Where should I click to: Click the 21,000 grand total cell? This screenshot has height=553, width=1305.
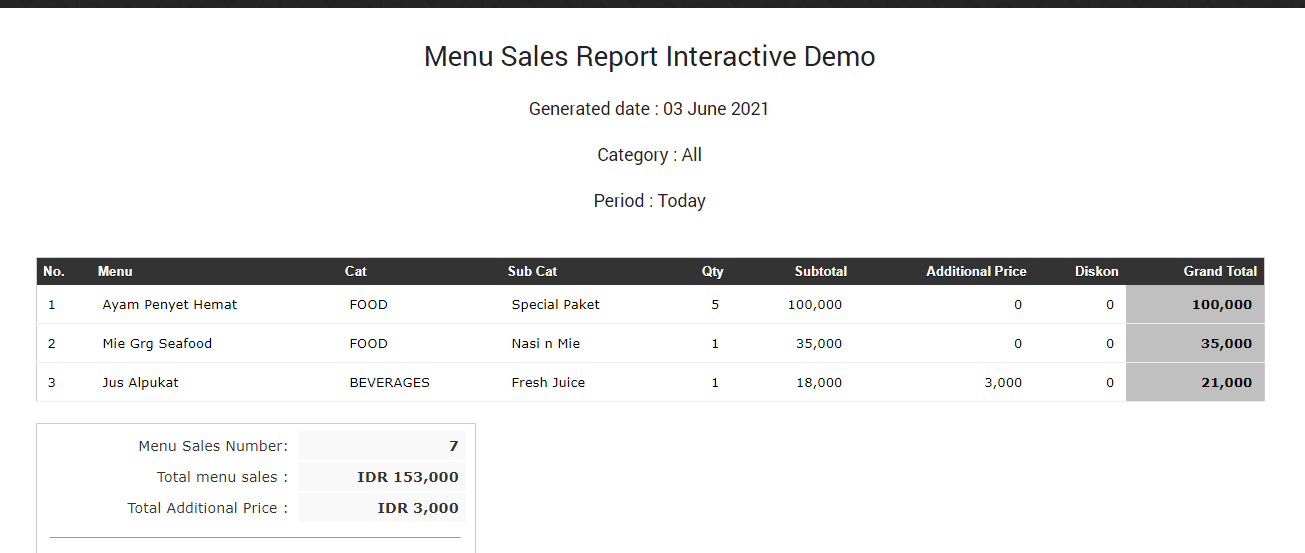point(1225,383)
